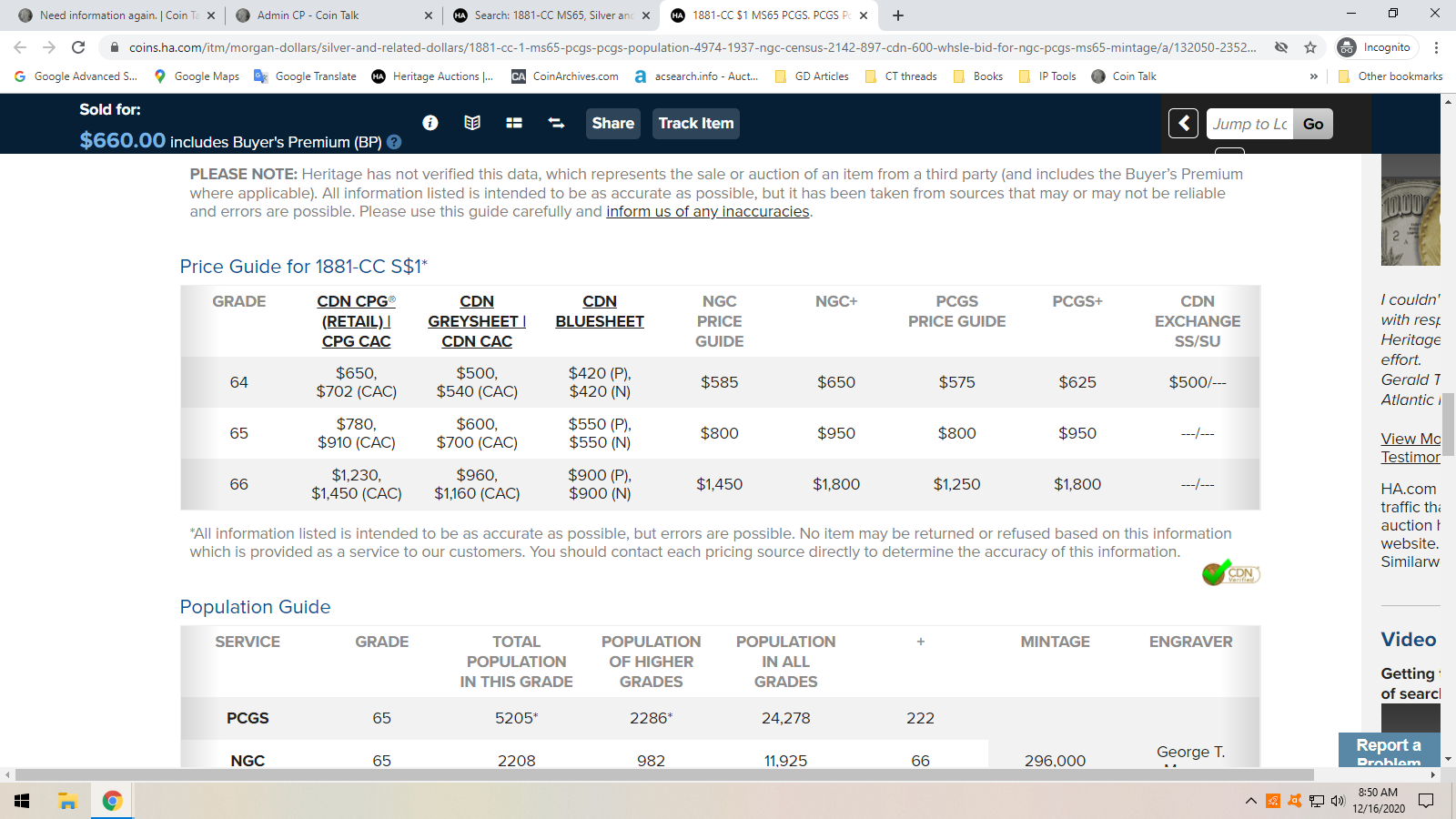The width and height of the screenshot is (1456, 819).
Task: Click the Share button
Action: (612, 124)
